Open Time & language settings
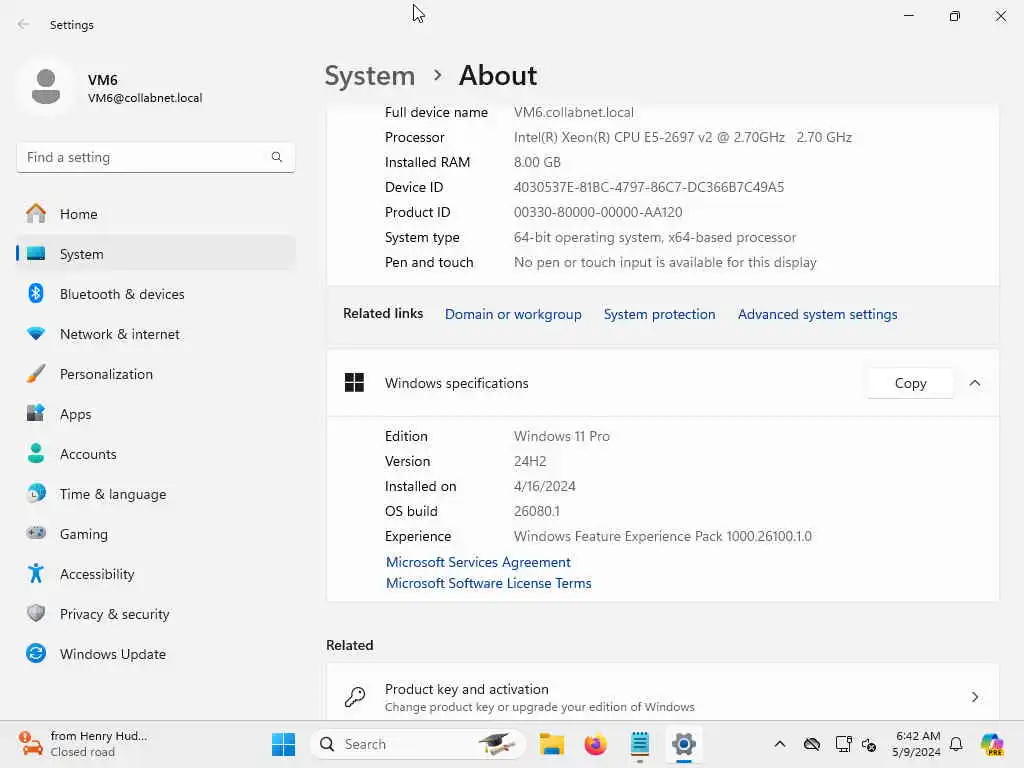The height and width of the screenshot is (768, 1024). pyautogui.click(x=155, y=494)
